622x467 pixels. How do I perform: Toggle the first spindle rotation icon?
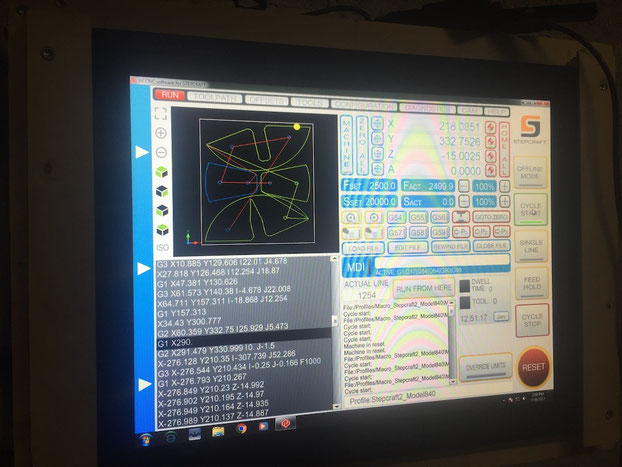pyautogui.click(x=351, y=217)
